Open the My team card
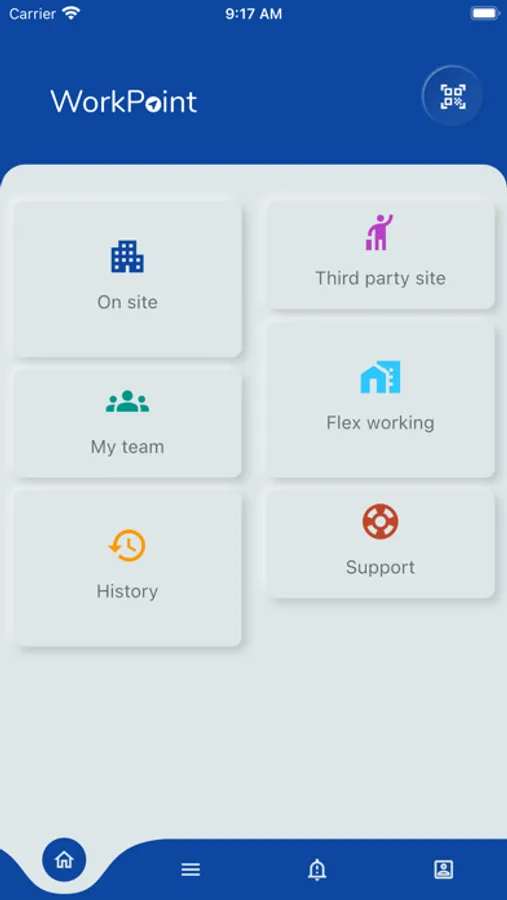This screenshot has width=507, height=900. 127,423
